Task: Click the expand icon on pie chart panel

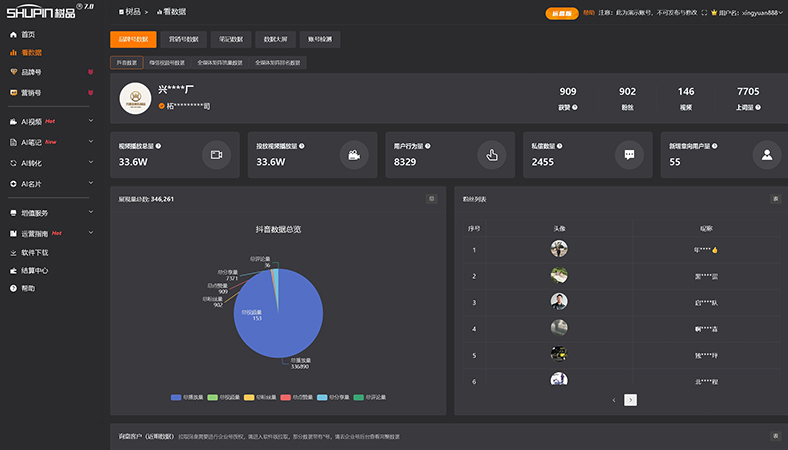Action: tap(432, 199)
